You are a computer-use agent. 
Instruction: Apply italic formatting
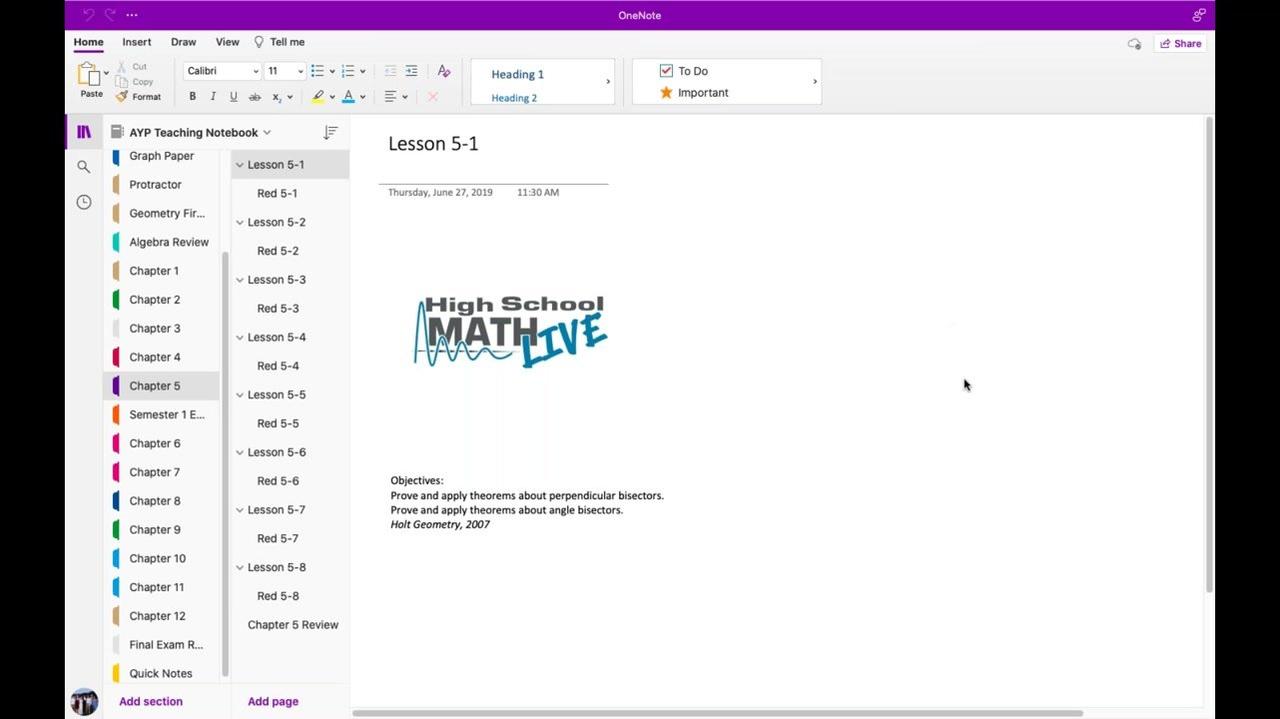click(x=213, y=97)
